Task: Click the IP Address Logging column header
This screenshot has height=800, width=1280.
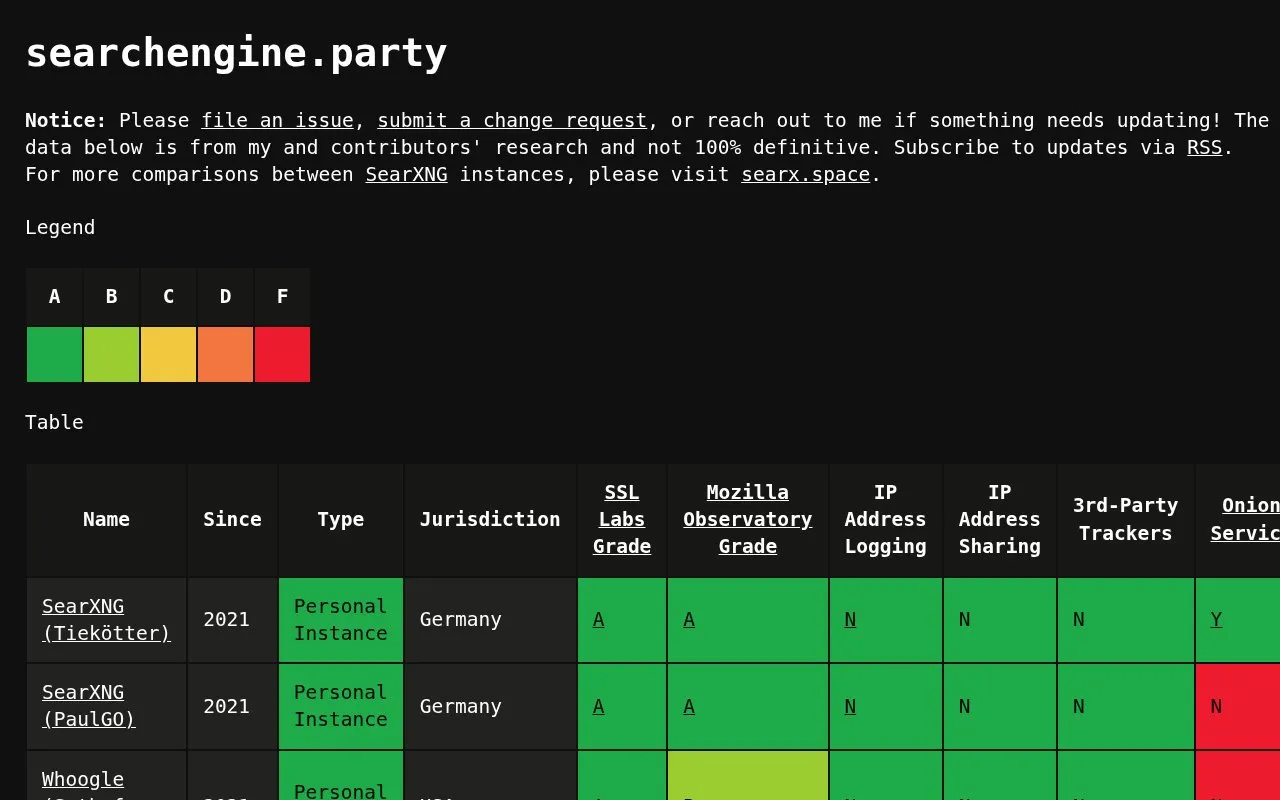Action: 886,519
